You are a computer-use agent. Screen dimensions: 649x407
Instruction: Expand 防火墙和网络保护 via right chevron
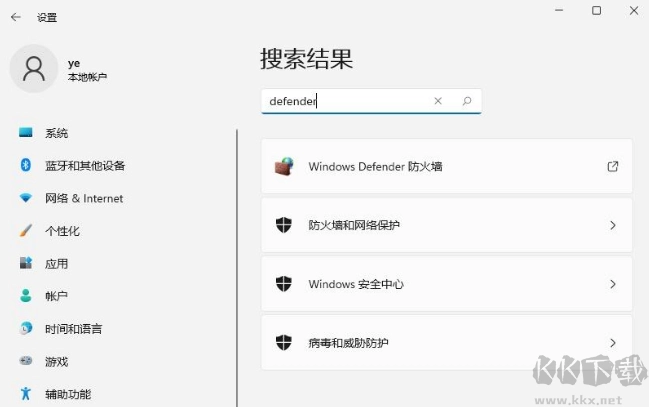(x=613, y=226)
